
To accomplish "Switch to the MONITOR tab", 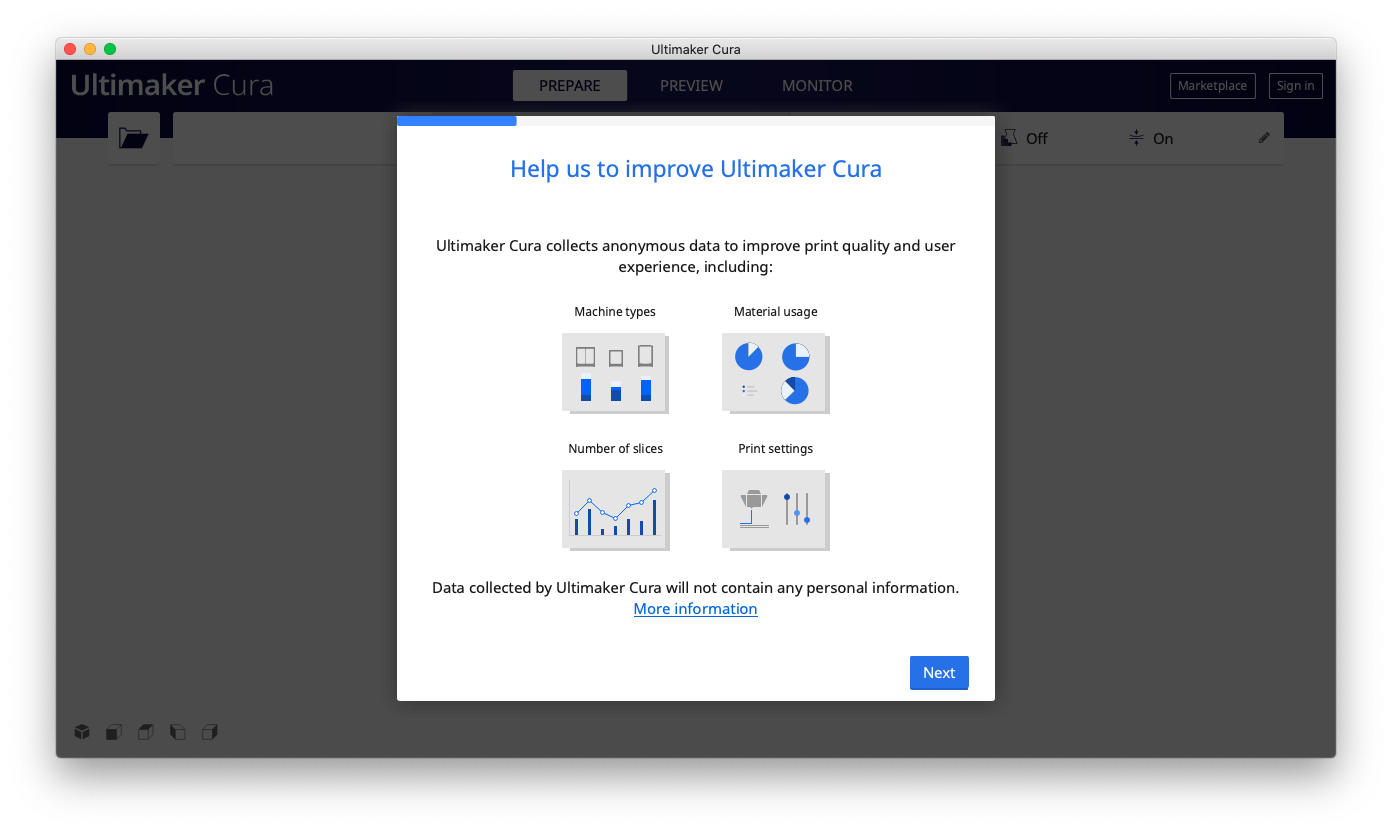I will tap(817, 86).
